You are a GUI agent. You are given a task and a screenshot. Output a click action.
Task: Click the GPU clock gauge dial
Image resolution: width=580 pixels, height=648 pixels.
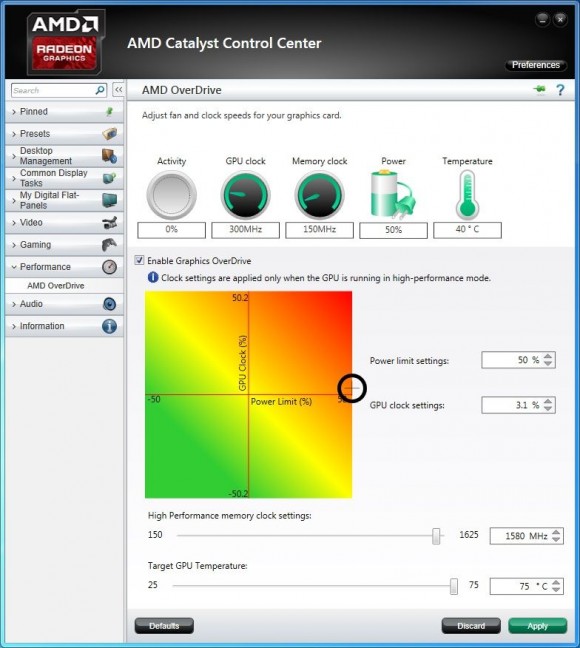click(x=246, y=195)
